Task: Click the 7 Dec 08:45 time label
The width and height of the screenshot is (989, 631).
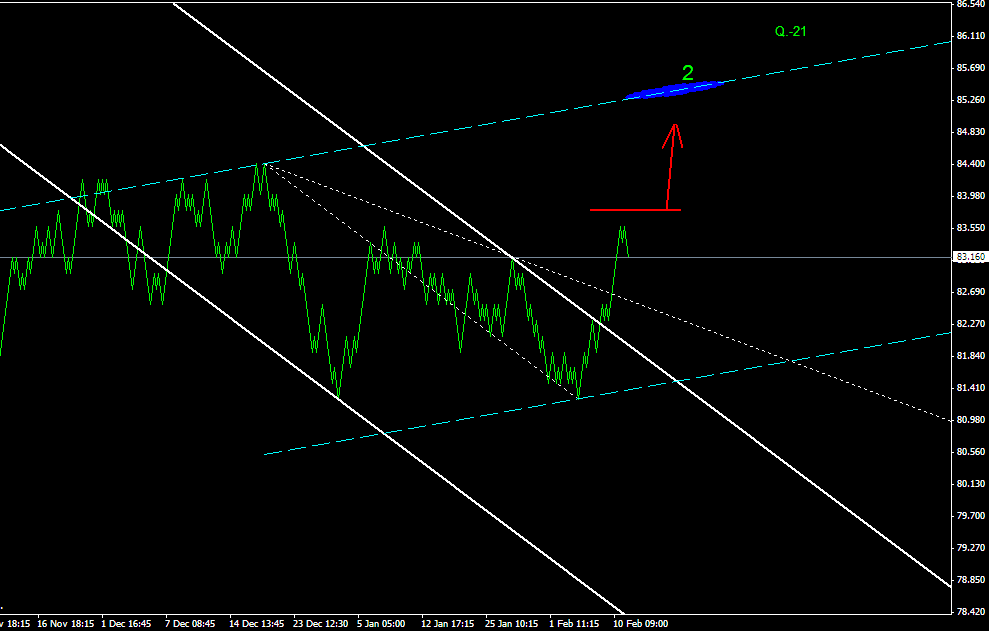Action: (x=190, y=623)
